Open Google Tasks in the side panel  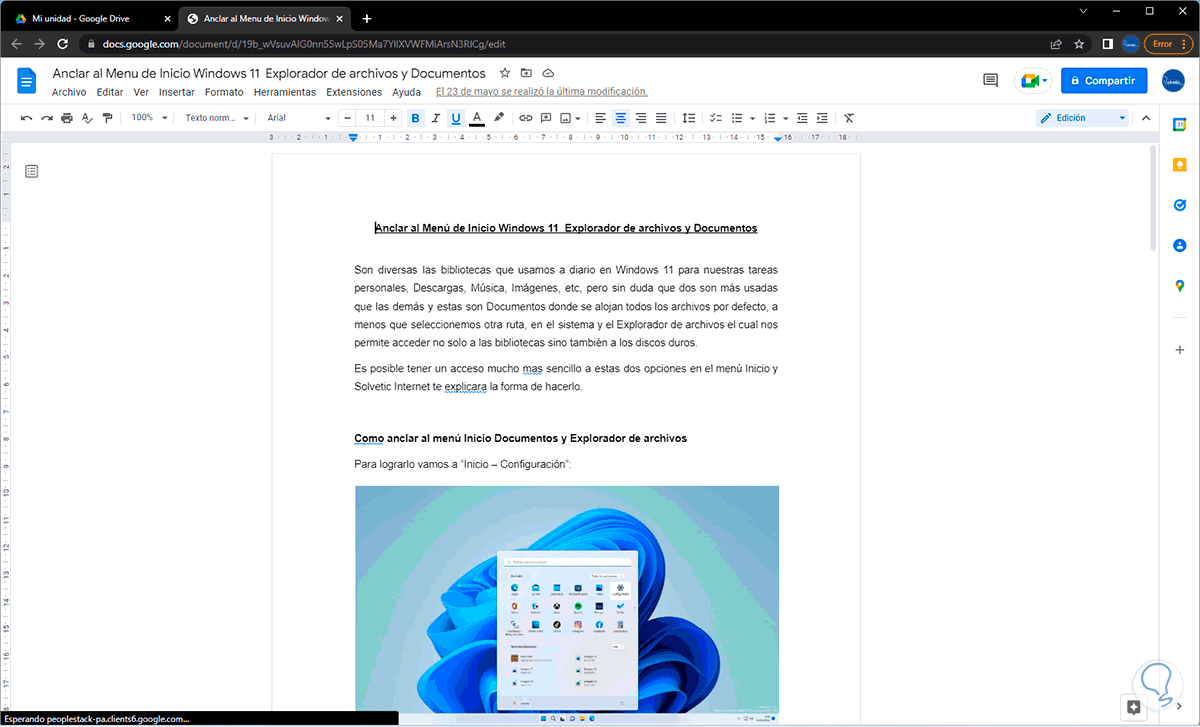pos(1180,205)
